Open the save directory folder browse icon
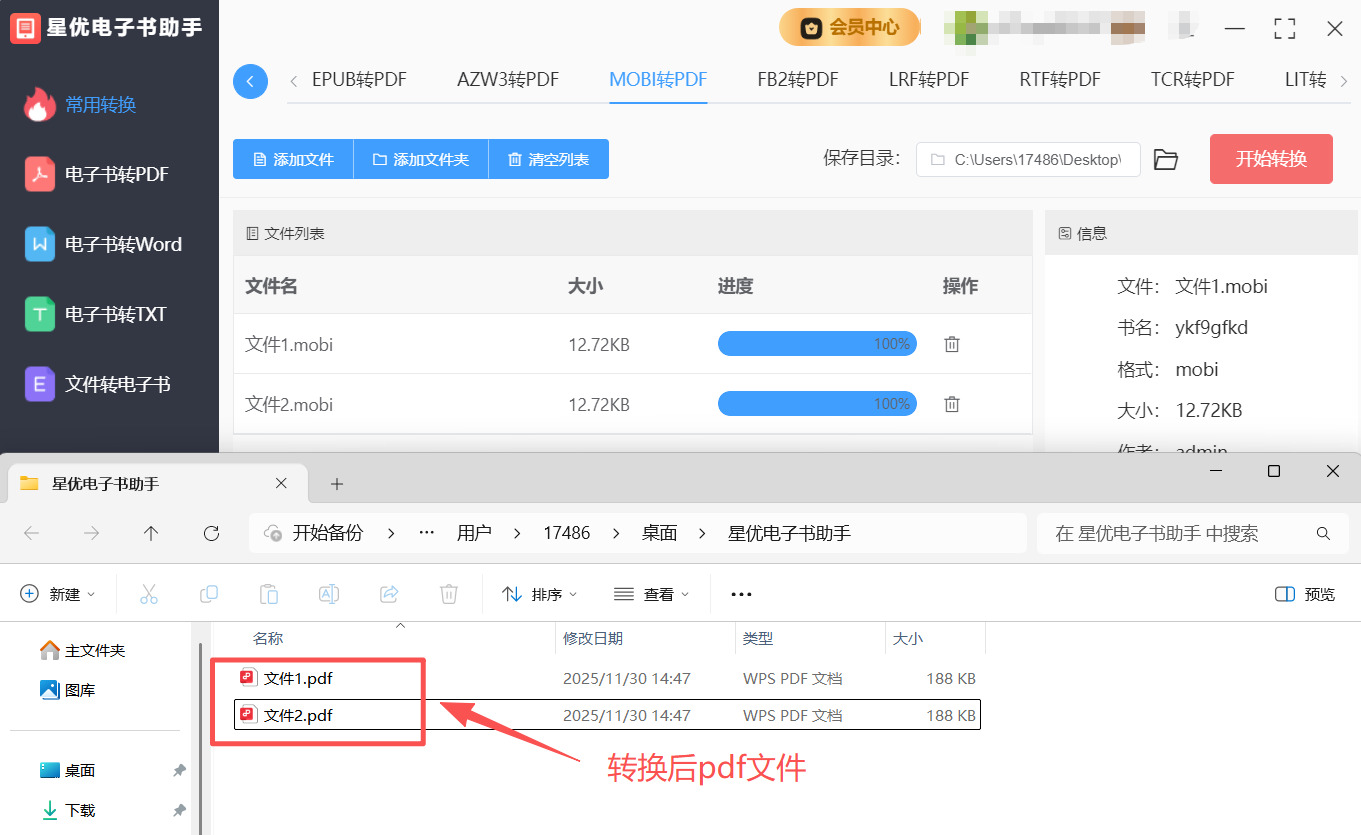This screenshot has width=1361, height=835. pyautogui.click(x=1165, y=159)
